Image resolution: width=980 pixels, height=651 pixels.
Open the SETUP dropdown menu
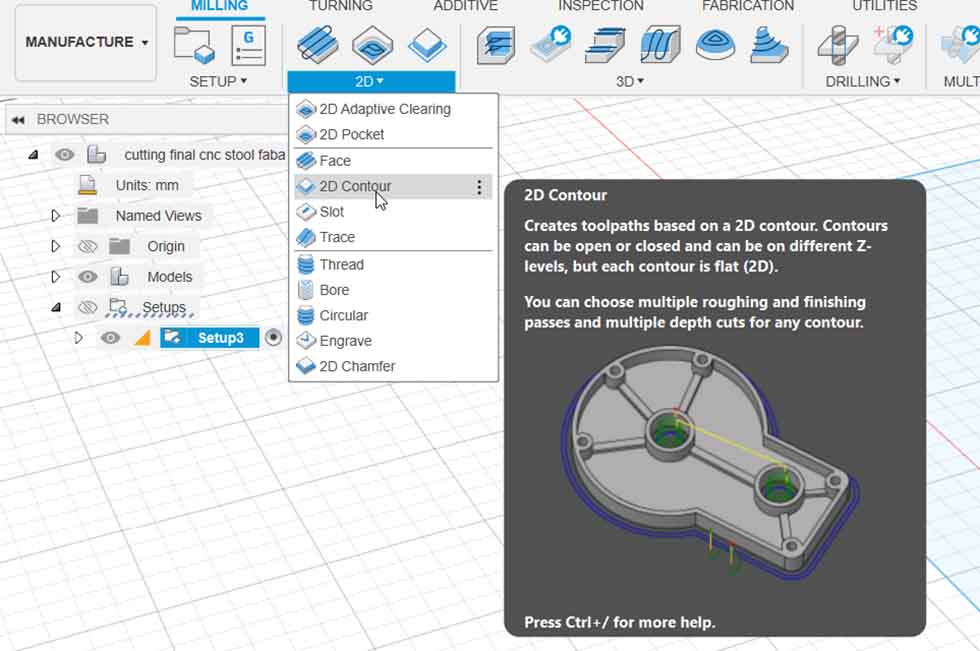click(218, 81)
